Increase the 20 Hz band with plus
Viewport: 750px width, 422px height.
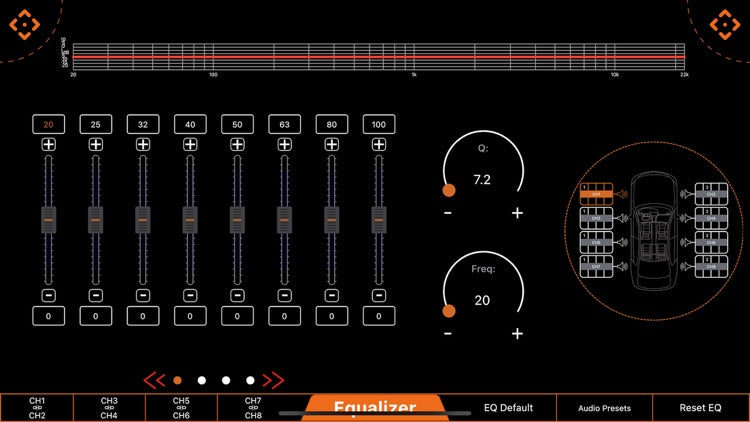tap(48, 144)
